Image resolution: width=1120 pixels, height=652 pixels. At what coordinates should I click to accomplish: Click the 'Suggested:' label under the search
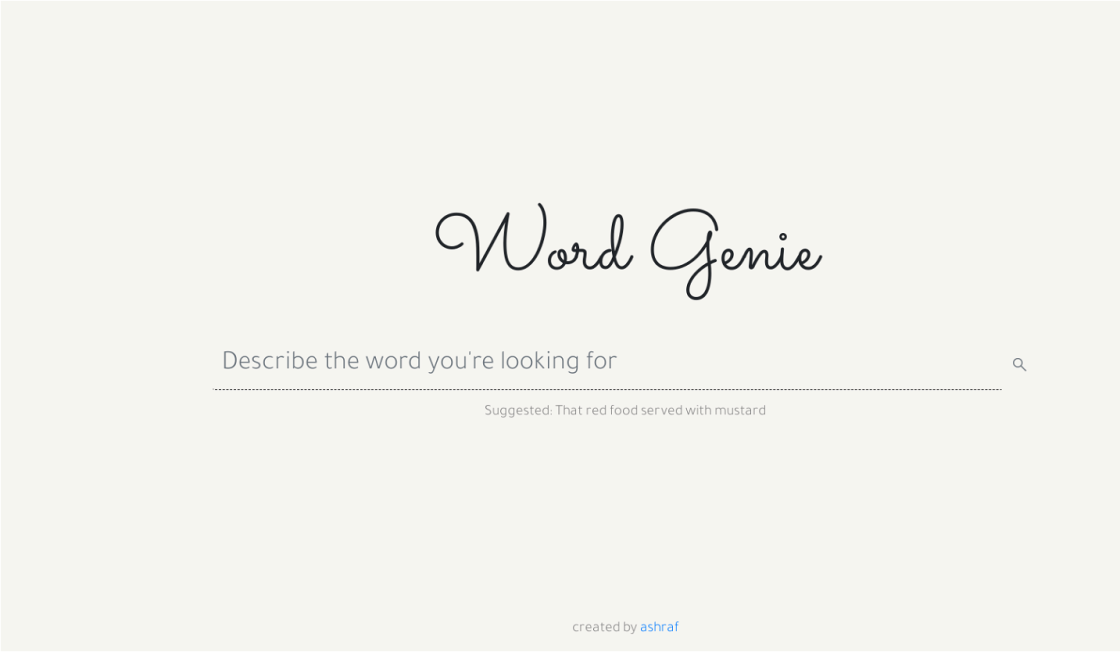pyautogui.click(x=518, y=411)
